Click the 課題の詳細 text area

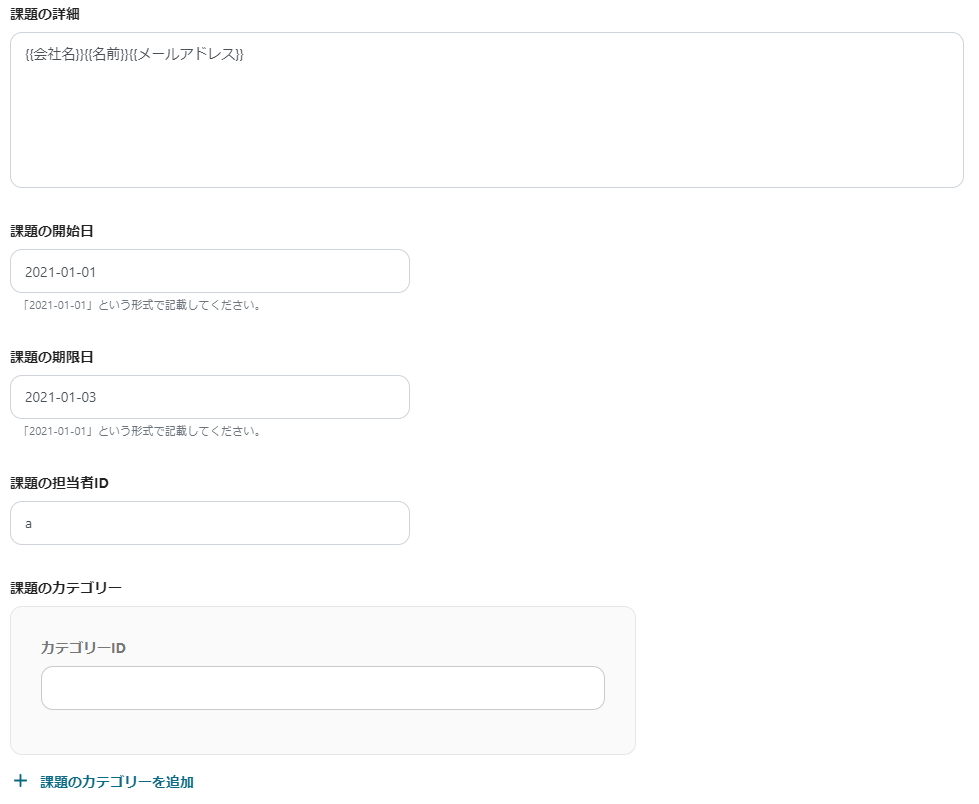coord(486,110)
